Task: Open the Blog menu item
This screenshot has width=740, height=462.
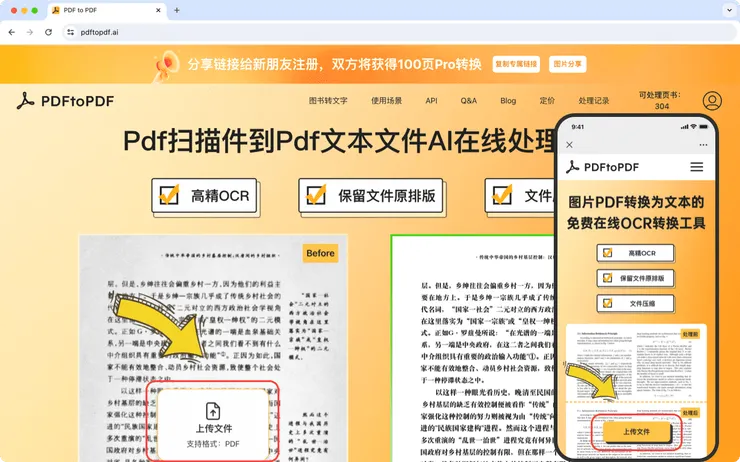Action: [508, 101]
